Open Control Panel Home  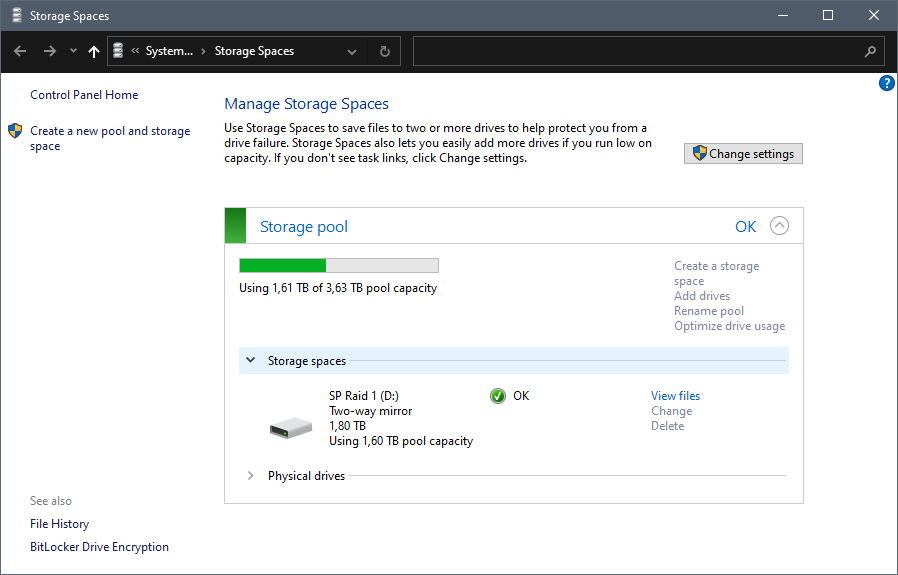coord(84,95)
